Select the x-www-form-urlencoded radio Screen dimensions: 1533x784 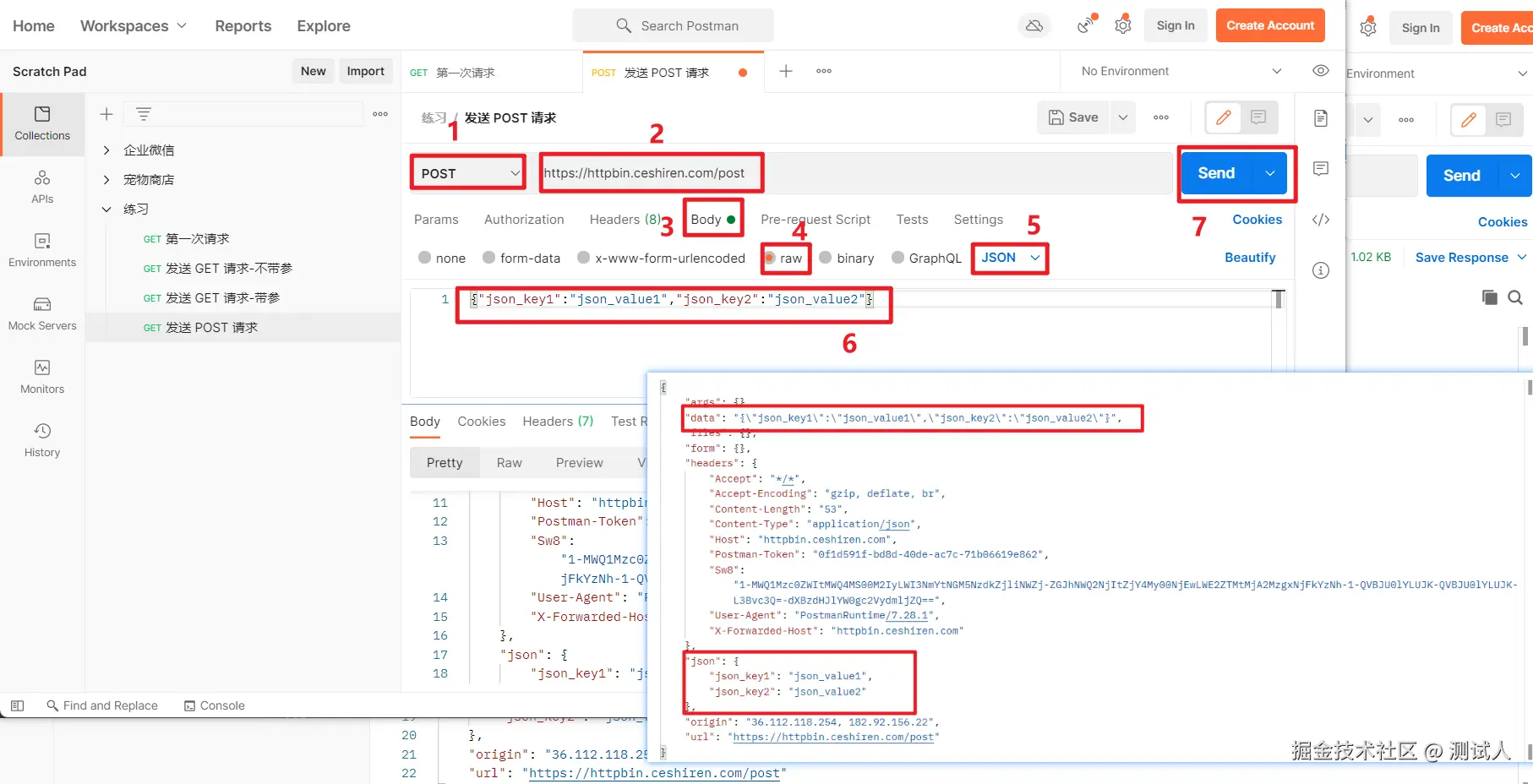(x=583, y=258)
